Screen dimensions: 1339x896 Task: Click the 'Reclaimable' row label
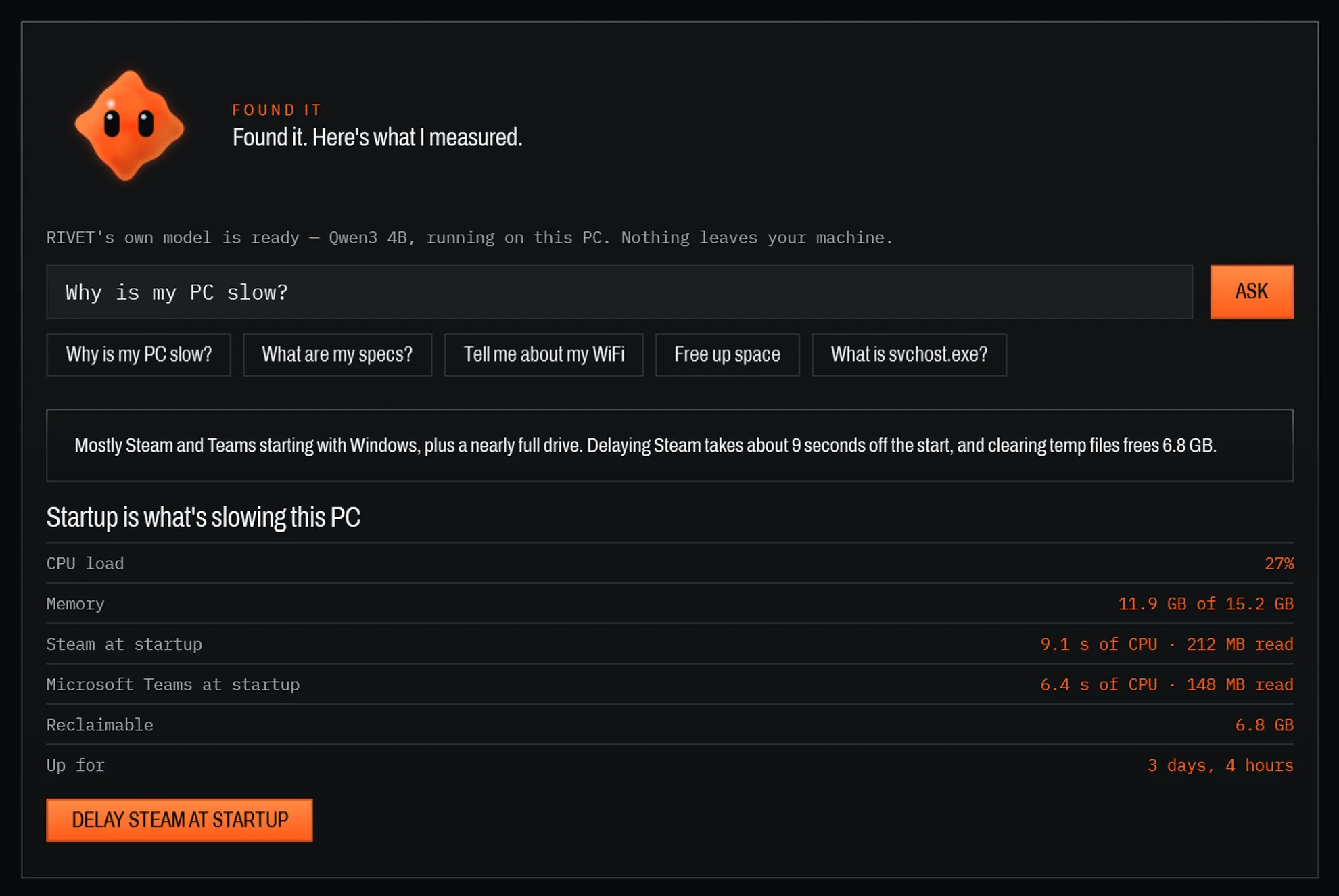[x=100, y=725]
